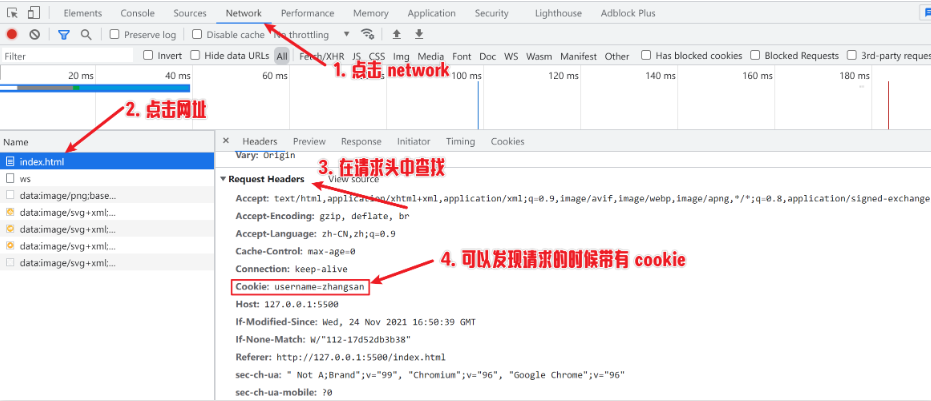Click the import HAR upload arrow
This screenshot has height=401, width=931.
(397, 34)
